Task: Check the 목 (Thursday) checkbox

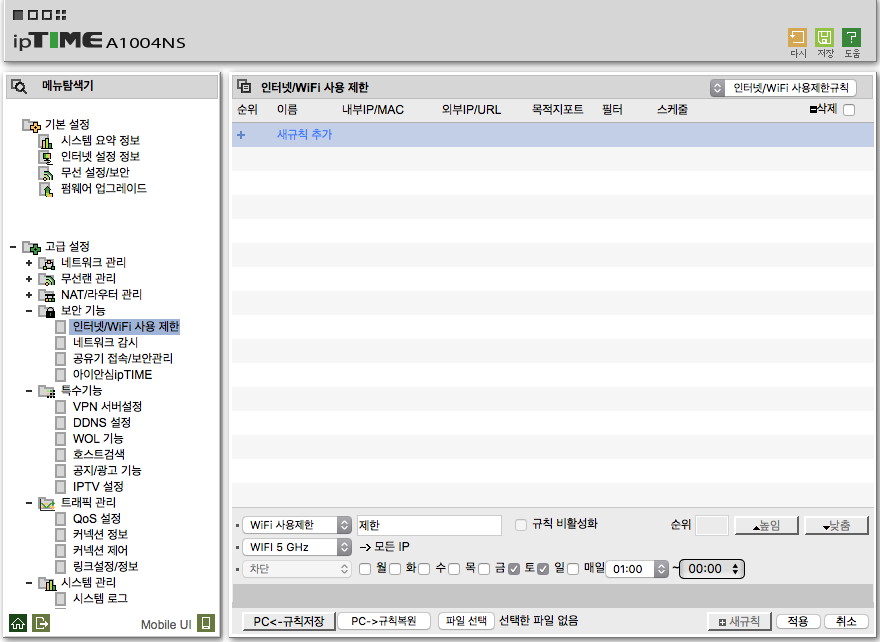Action: coord(454,569)
